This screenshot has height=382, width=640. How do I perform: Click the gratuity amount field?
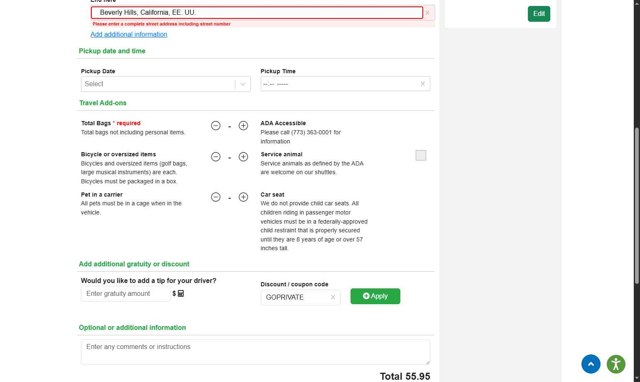[x=125, y=294]
